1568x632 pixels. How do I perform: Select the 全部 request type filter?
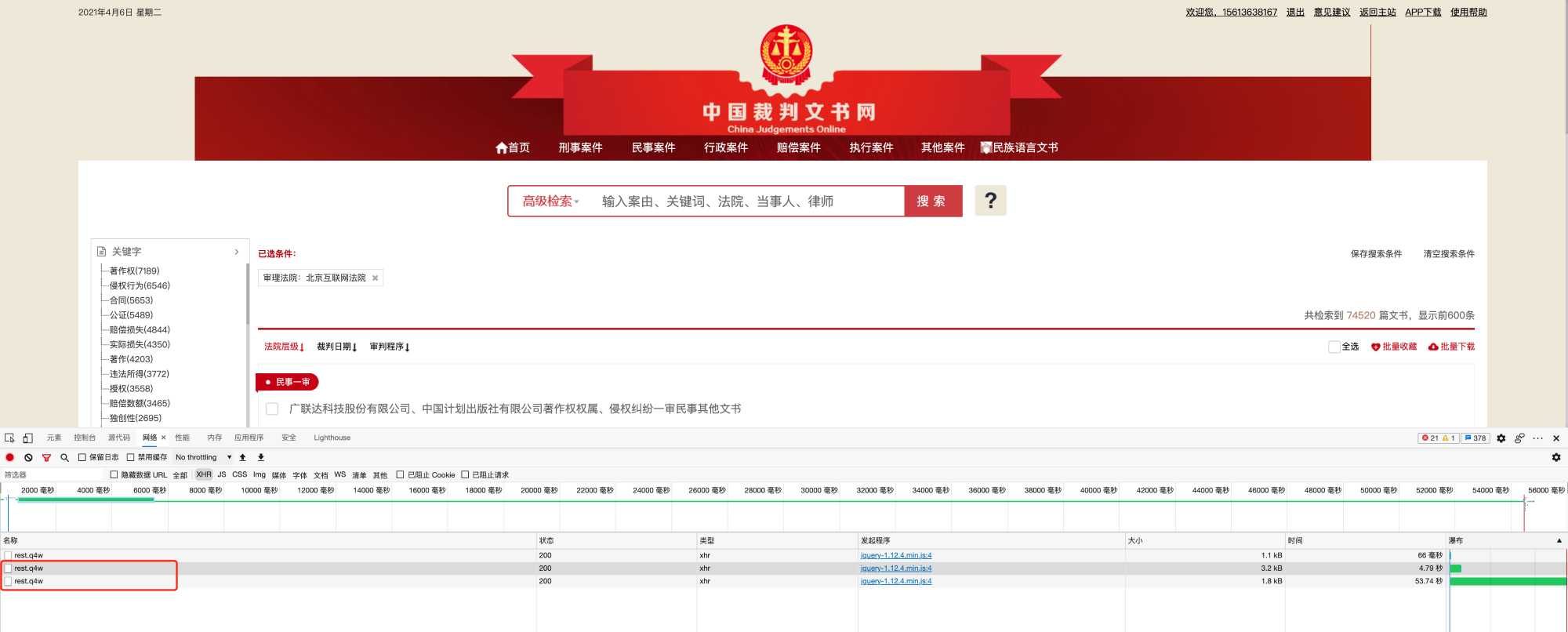[180, 475]
